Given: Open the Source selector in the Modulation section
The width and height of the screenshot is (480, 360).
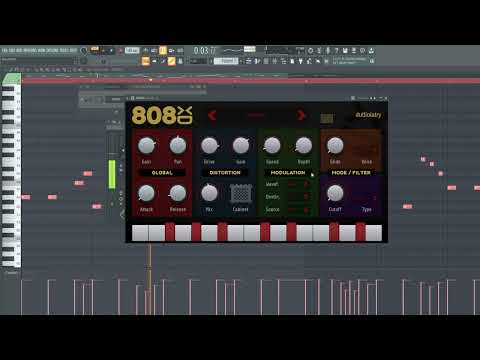Looking at the screenshot, I should pos(298,209).
